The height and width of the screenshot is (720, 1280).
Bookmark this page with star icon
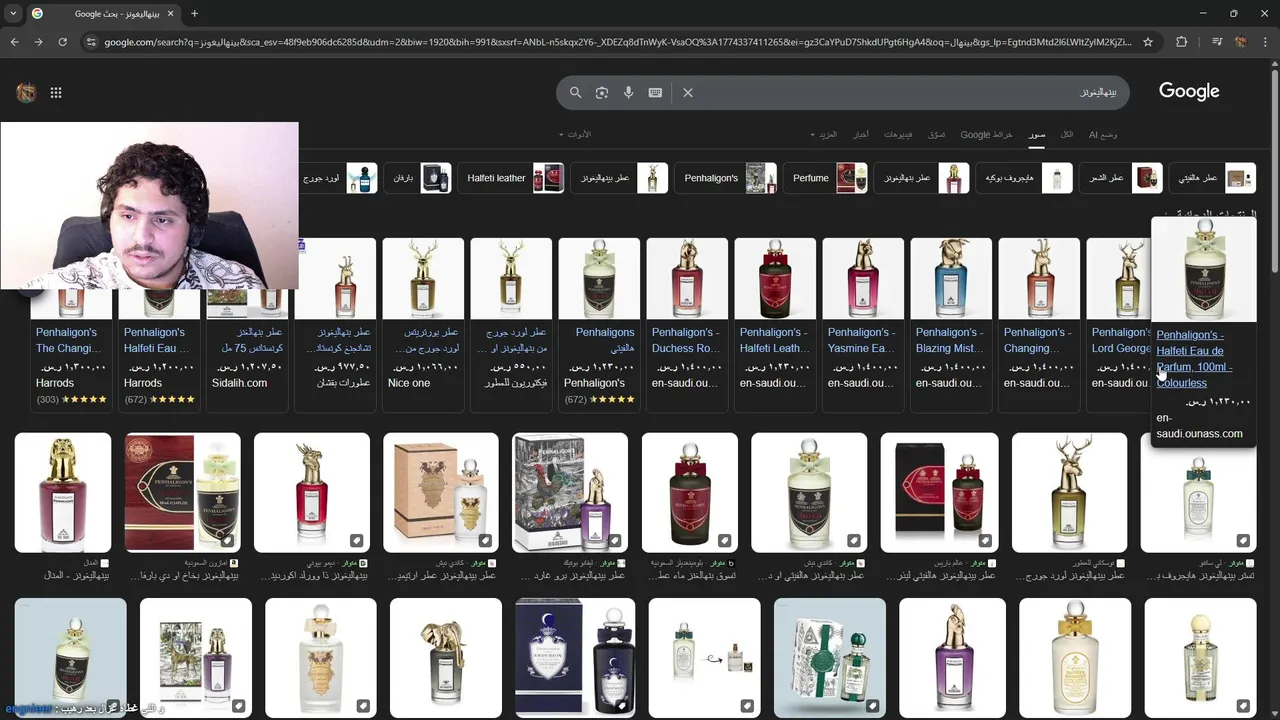(1148, 42)
